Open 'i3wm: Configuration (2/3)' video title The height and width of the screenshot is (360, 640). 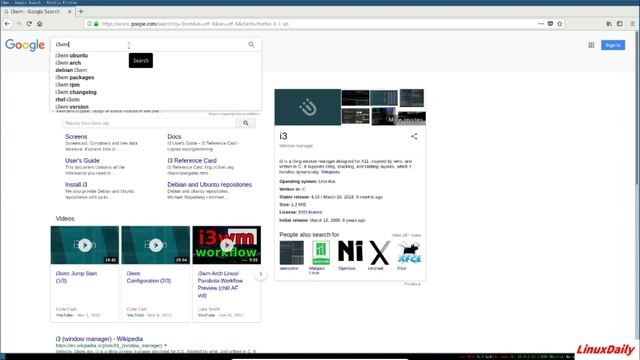coord(149,277)
